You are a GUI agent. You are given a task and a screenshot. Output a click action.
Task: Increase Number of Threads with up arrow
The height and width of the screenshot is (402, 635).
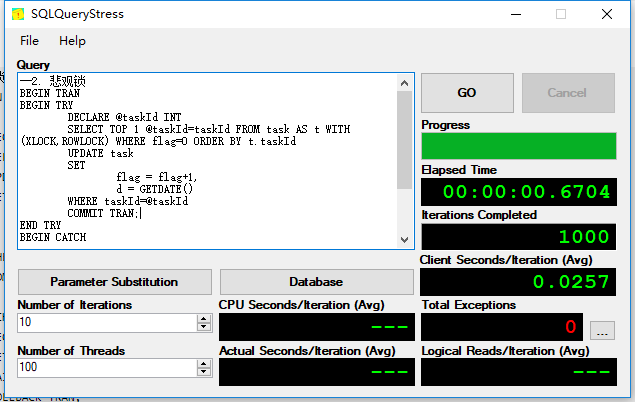204,364
